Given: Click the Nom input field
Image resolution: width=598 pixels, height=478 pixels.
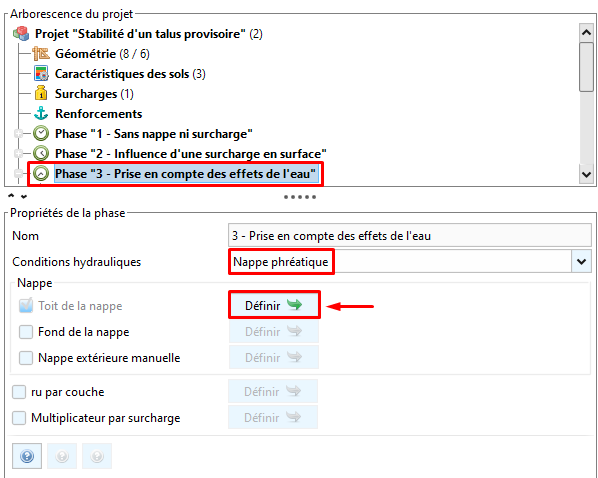Looking at the screenshot, I should [x=410, y=236].
